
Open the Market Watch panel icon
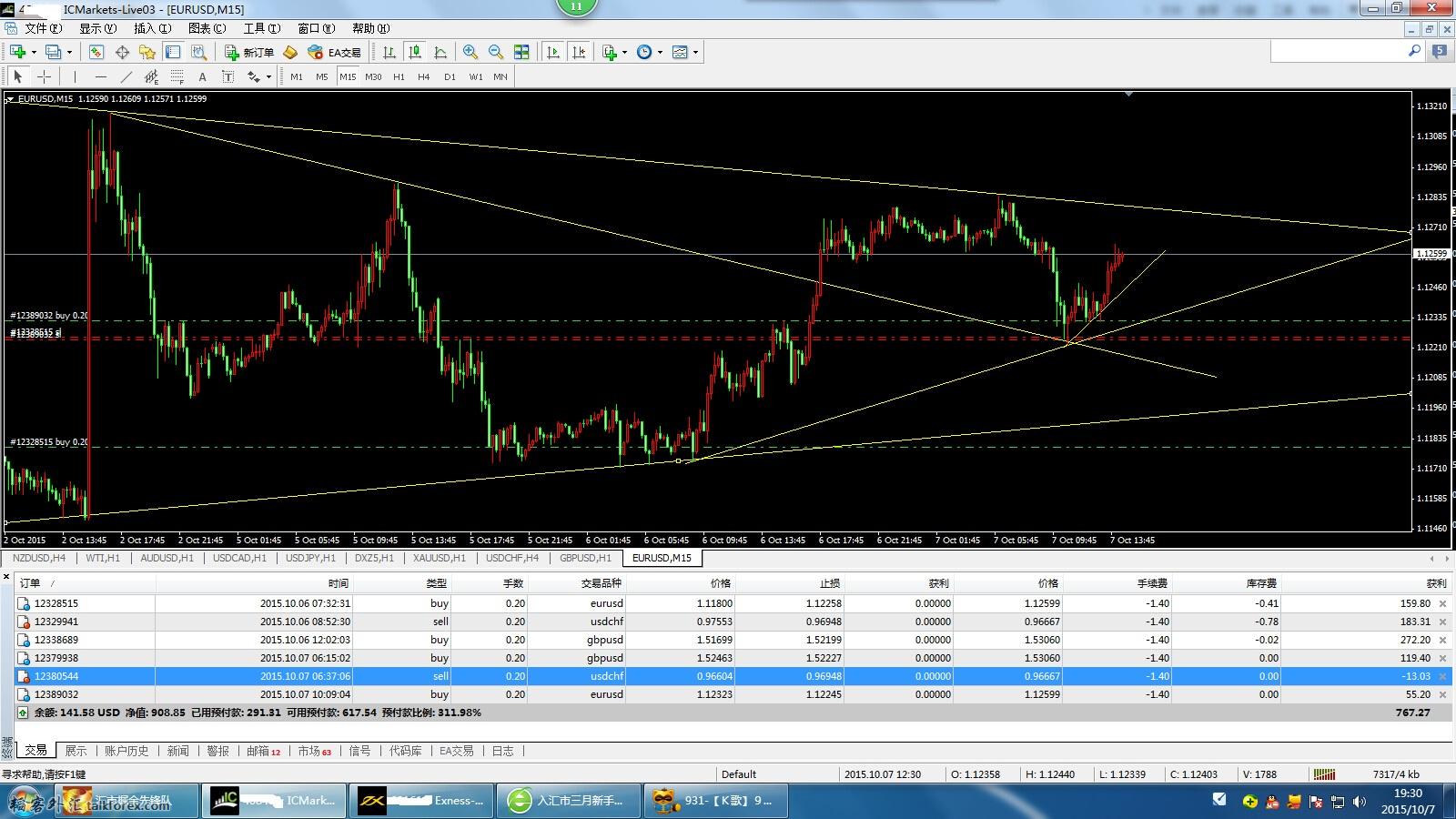click(x=96, y=52)
